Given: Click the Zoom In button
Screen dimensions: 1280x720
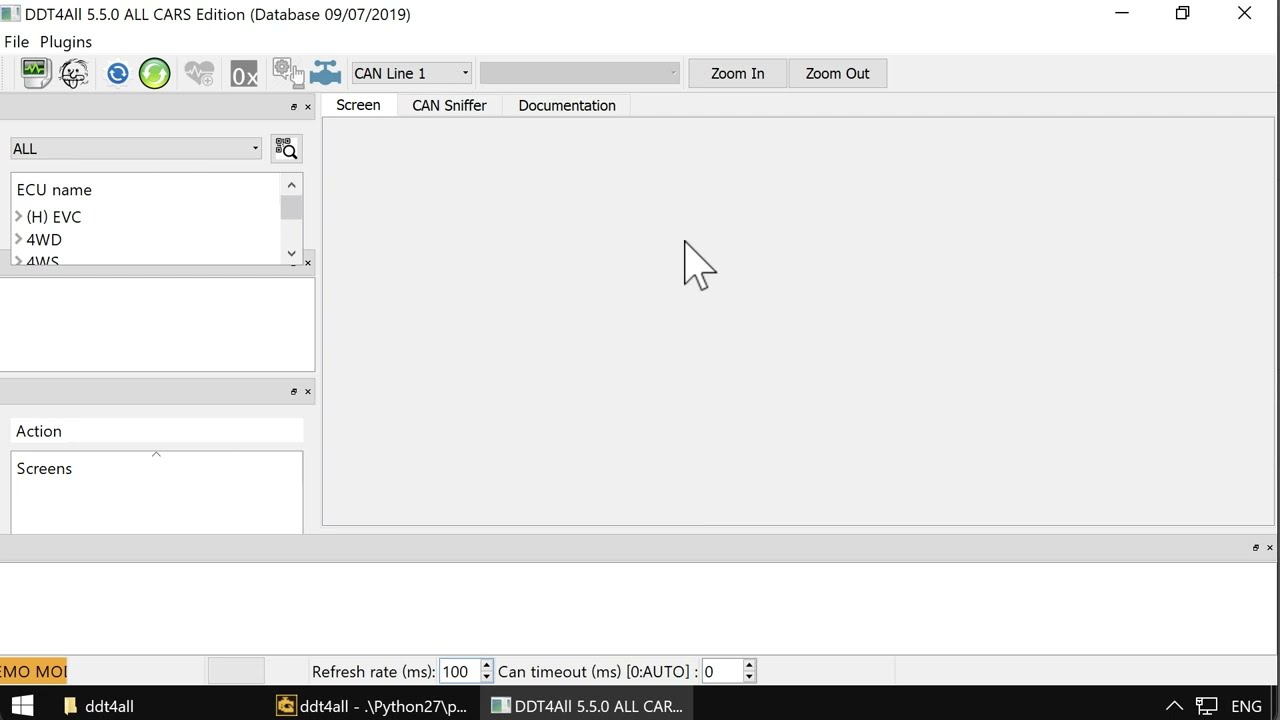Looking at the screenshot, I should point(738,73).
